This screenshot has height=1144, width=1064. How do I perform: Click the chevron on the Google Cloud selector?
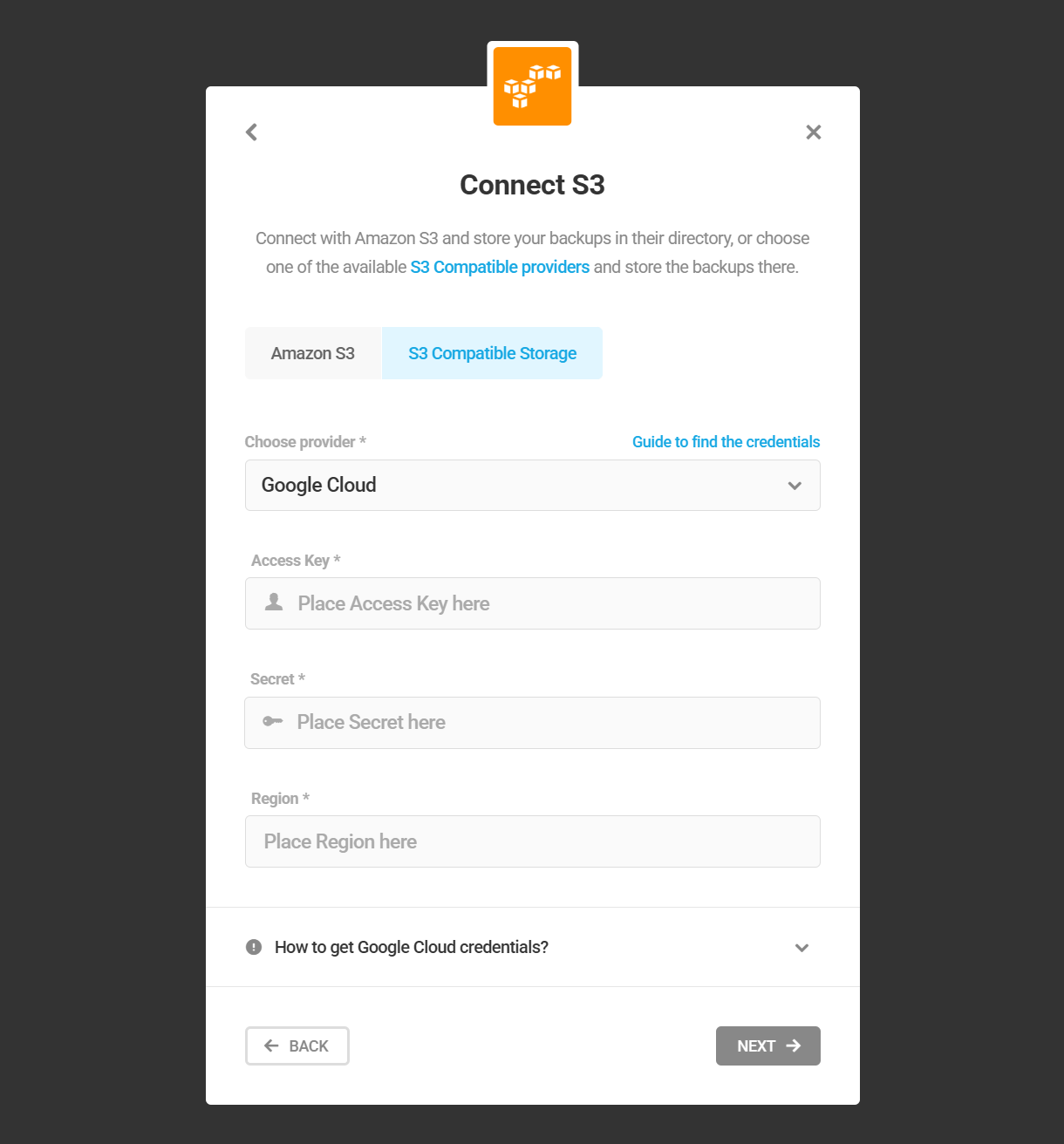[795, 486]
